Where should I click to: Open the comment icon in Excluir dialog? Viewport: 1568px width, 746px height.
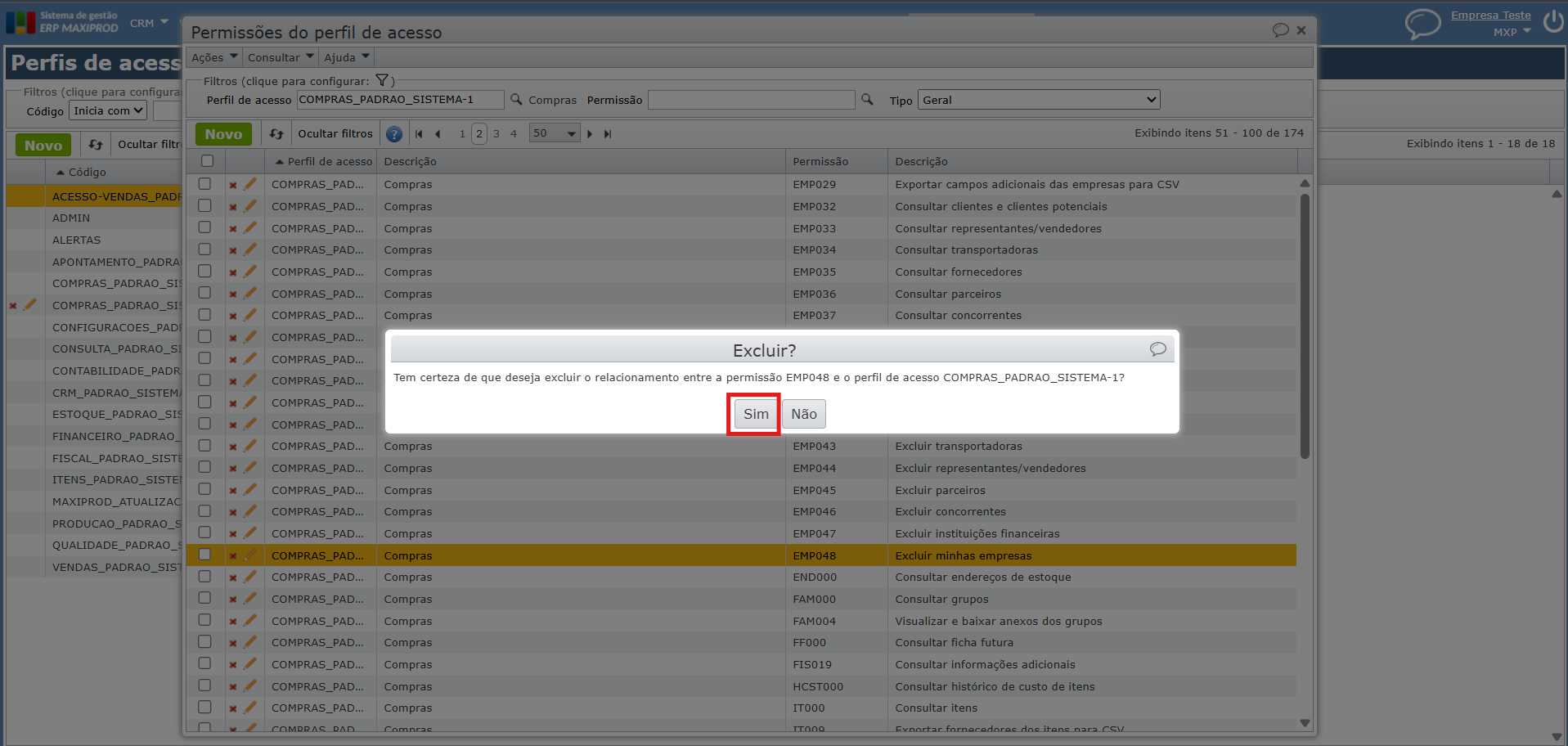pyautogui.click(x=1157, y=349)
